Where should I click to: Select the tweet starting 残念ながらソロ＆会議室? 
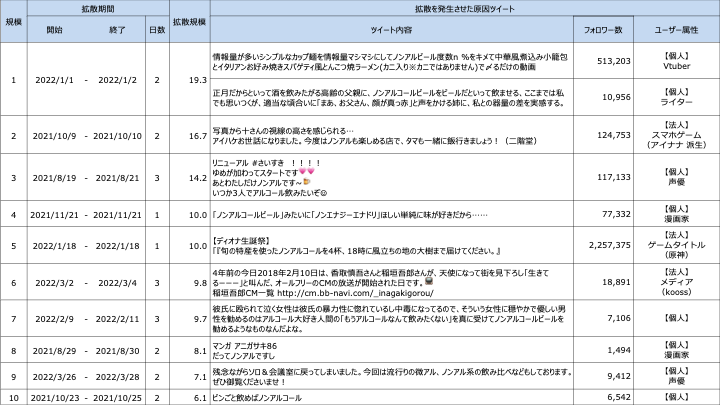pos(392,377)
